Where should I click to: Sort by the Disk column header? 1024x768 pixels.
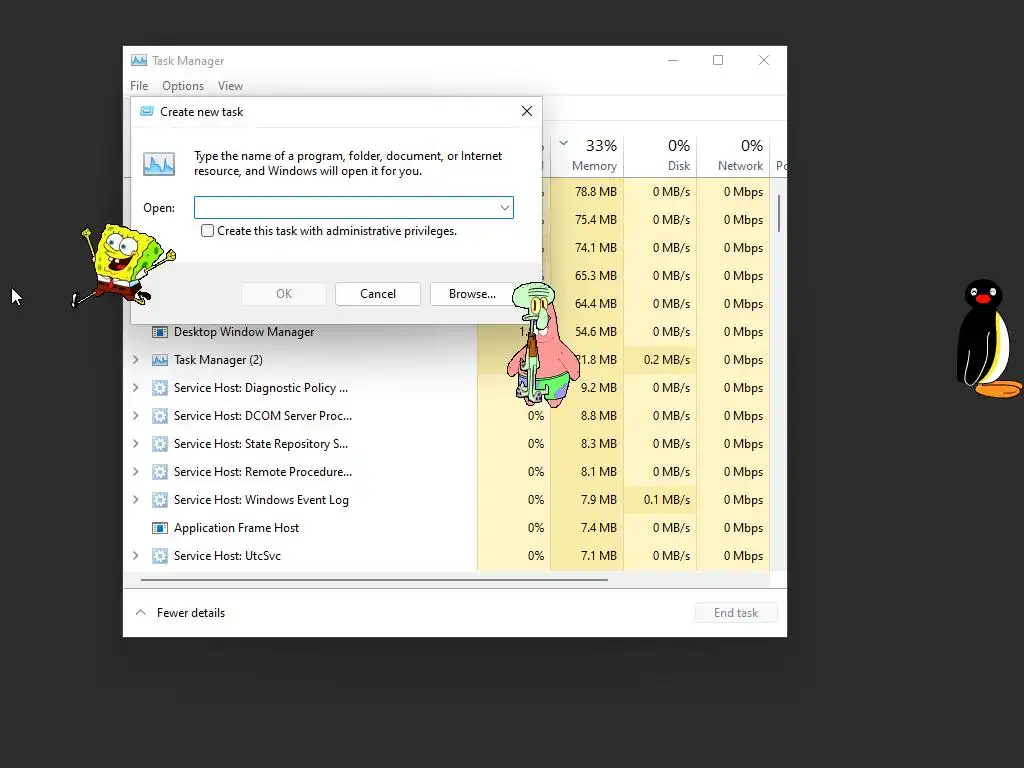click(x=660, y=155)
